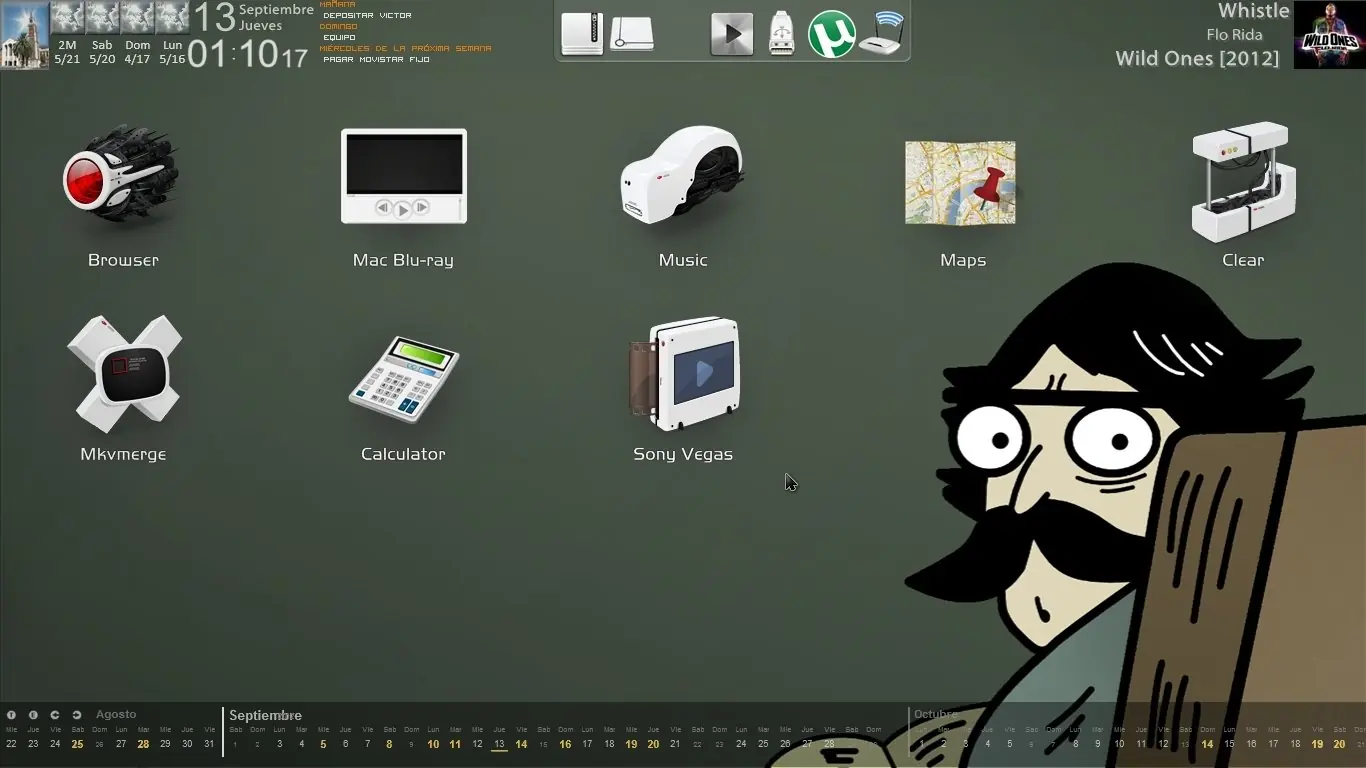Open the Wi-Fi router dock icon
Viewport: 1366px width, 768px height.
pos(882,33)
